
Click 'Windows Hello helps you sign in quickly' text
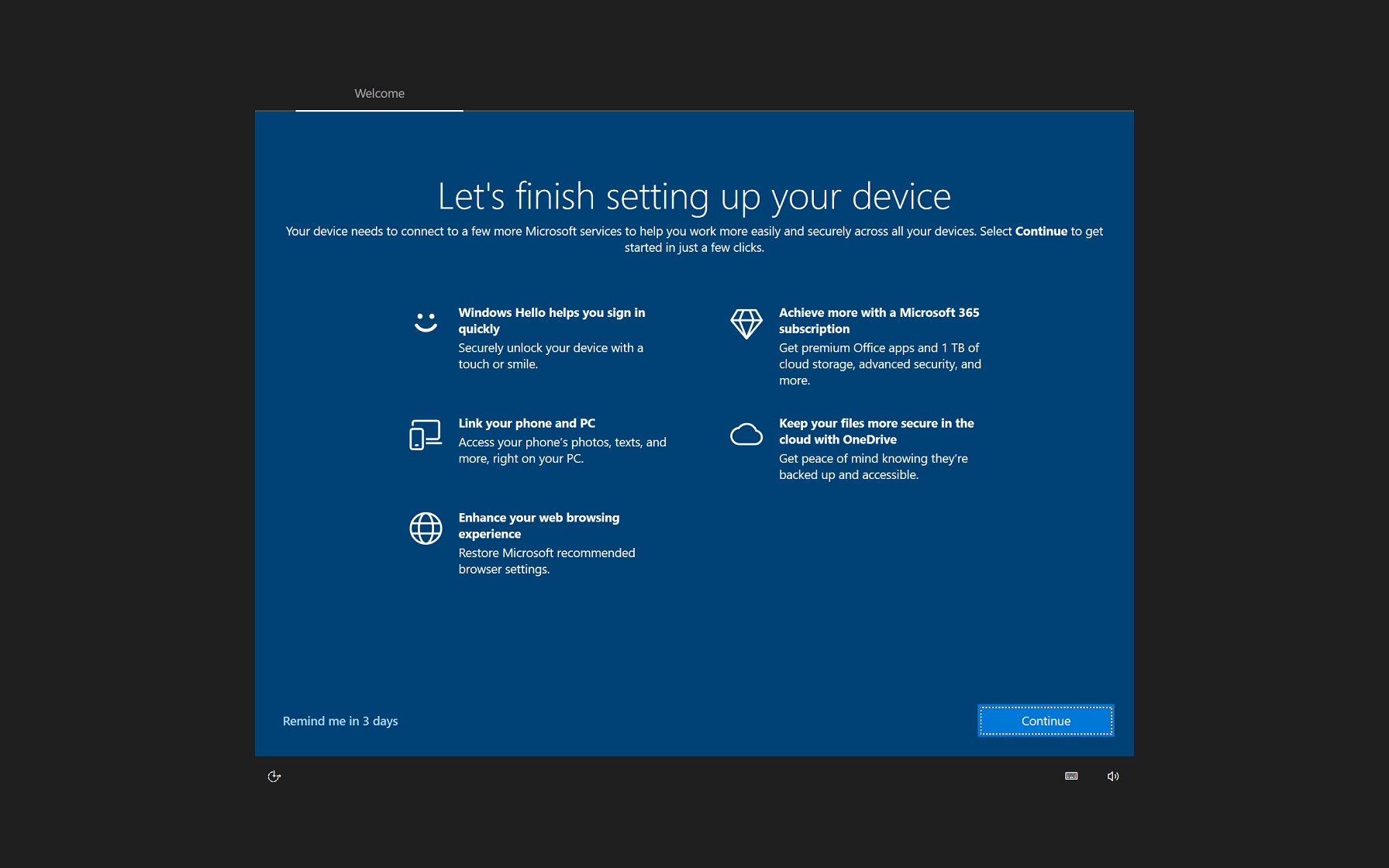tap(552, 321)
